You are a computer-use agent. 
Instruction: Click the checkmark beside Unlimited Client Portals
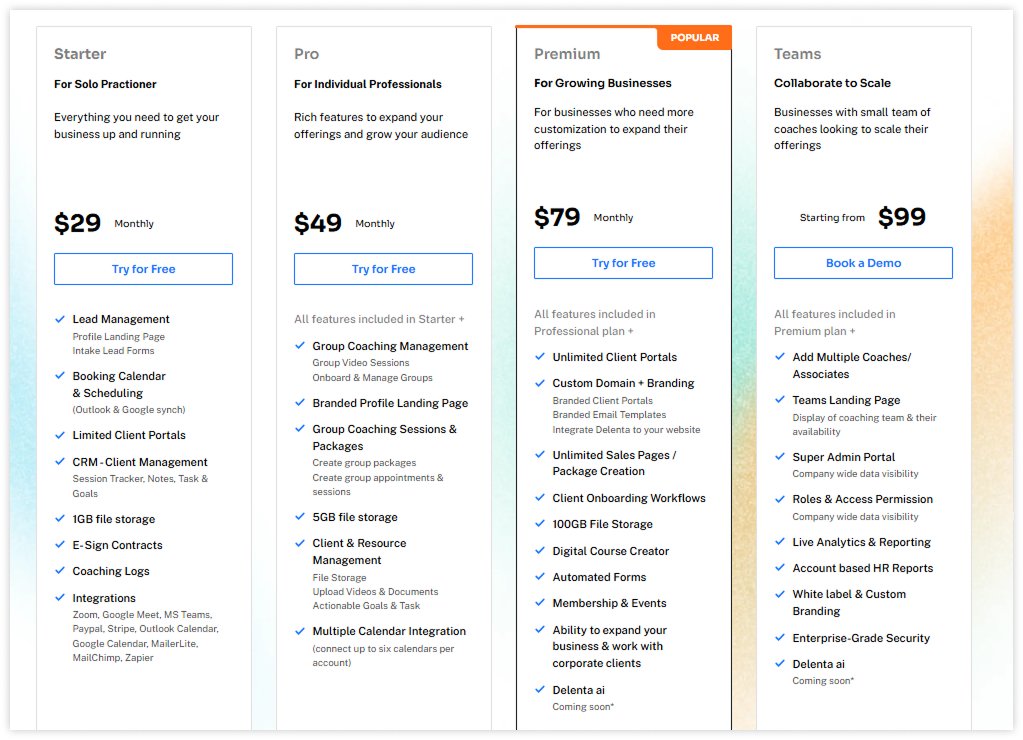point(540,356)
